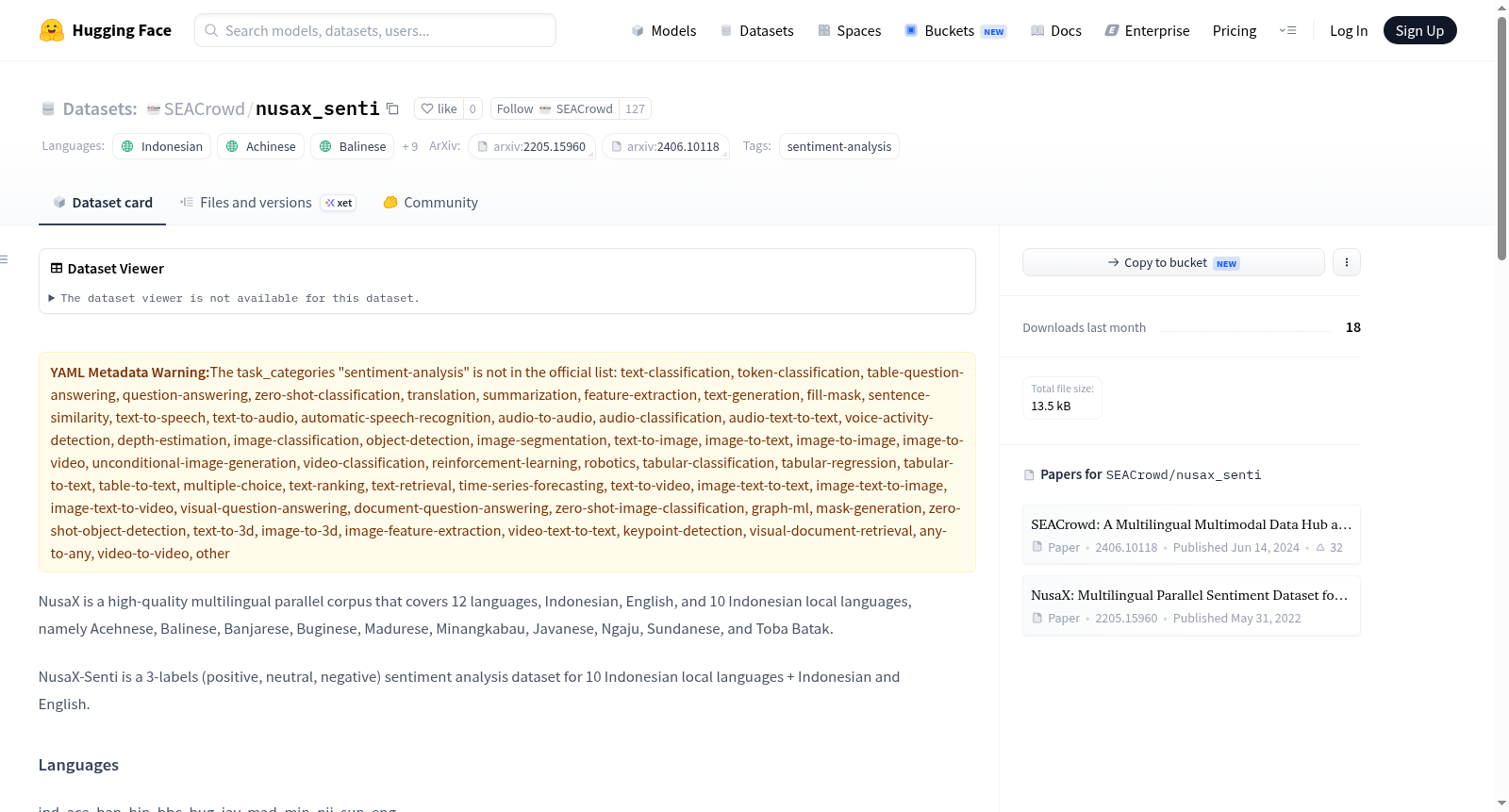
Task: Open the Datasets menu item
Action: point(756,31)
